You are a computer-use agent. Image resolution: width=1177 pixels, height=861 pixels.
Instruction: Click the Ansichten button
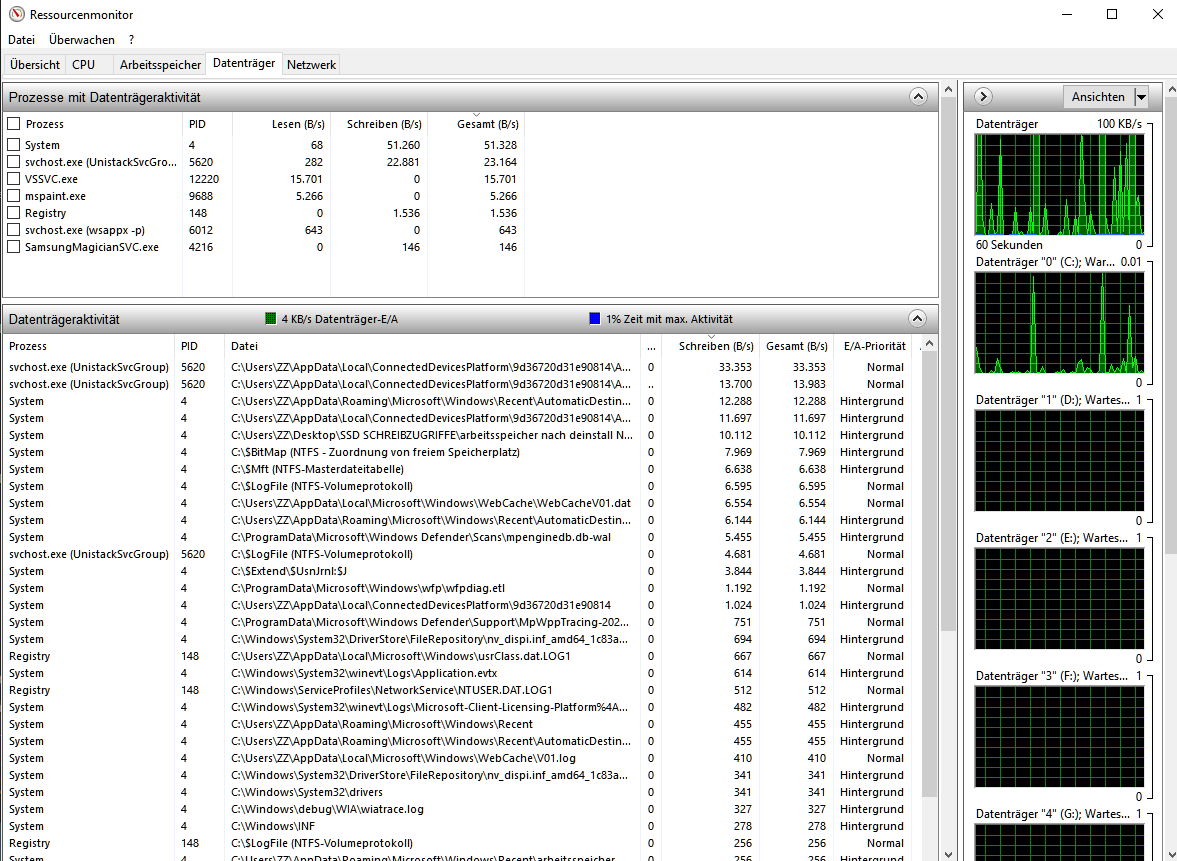tap(1098, 97)
